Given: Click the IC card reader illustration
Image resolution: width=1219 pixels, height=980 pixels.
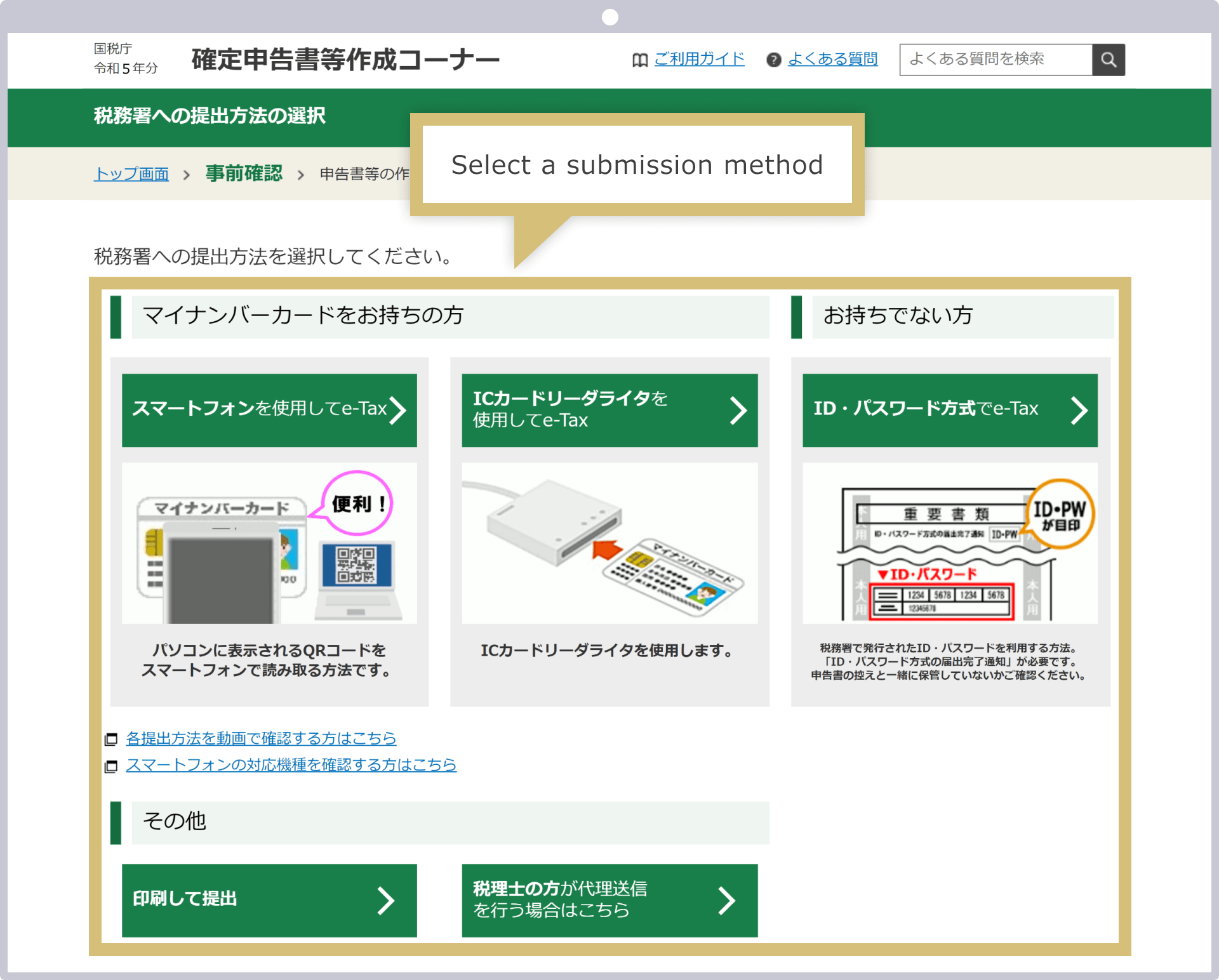Looking at the screenshot, I should click(609, 543).
